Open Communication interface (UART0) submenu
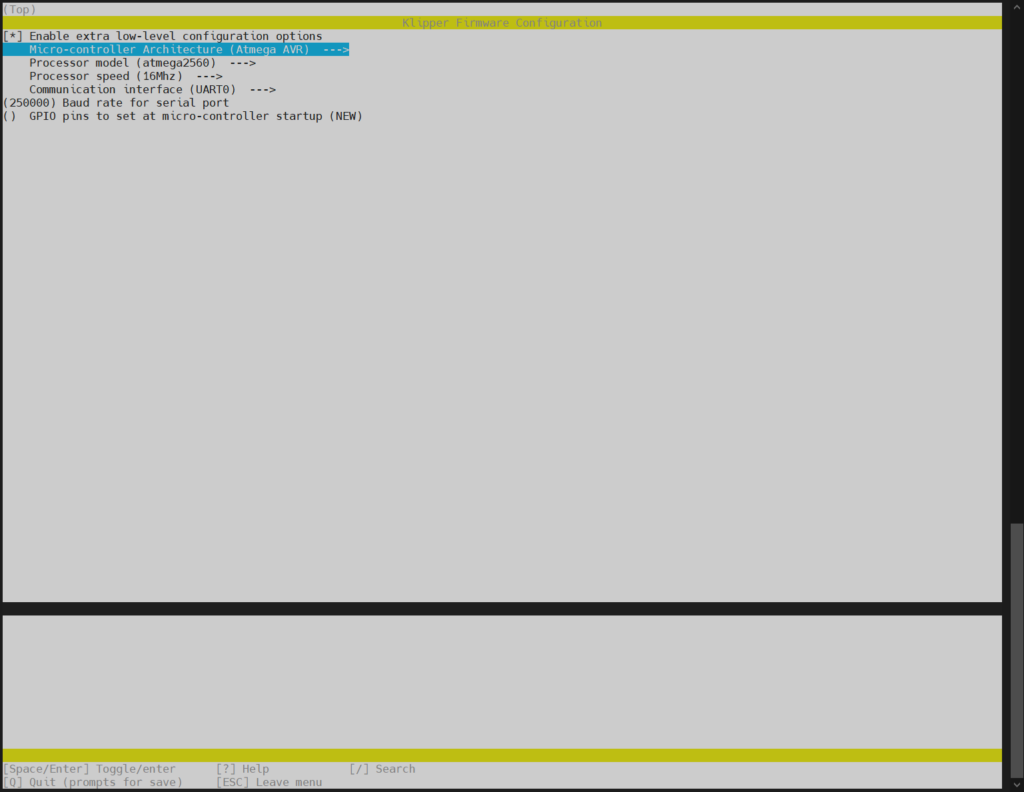The height and width of the screenshot is (792, 1024). pyautogui.click(x=152, y=89)
